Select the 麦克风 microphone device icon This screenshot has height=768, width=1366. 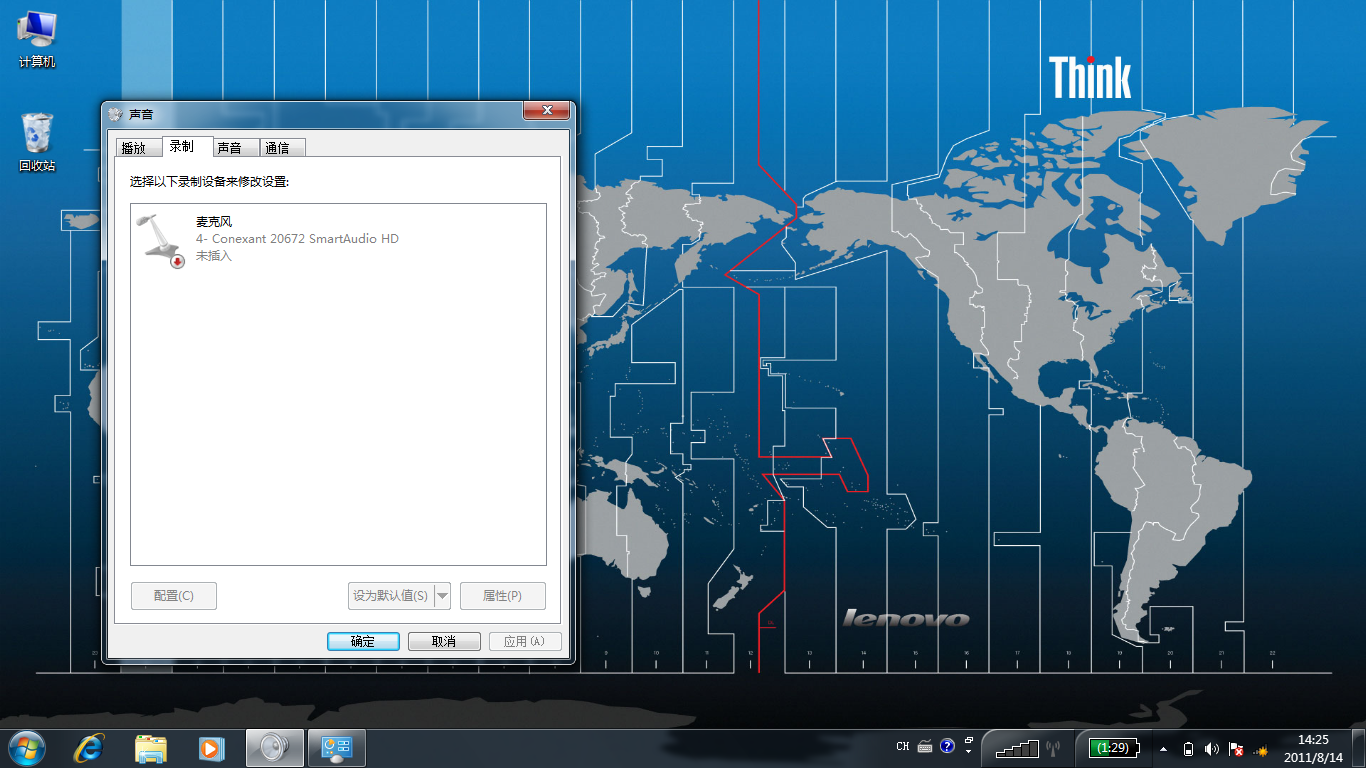pos(161,240)
